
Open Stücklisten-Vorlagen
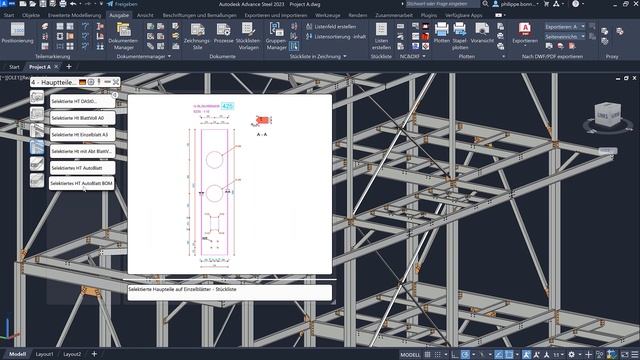coord(248,36)
